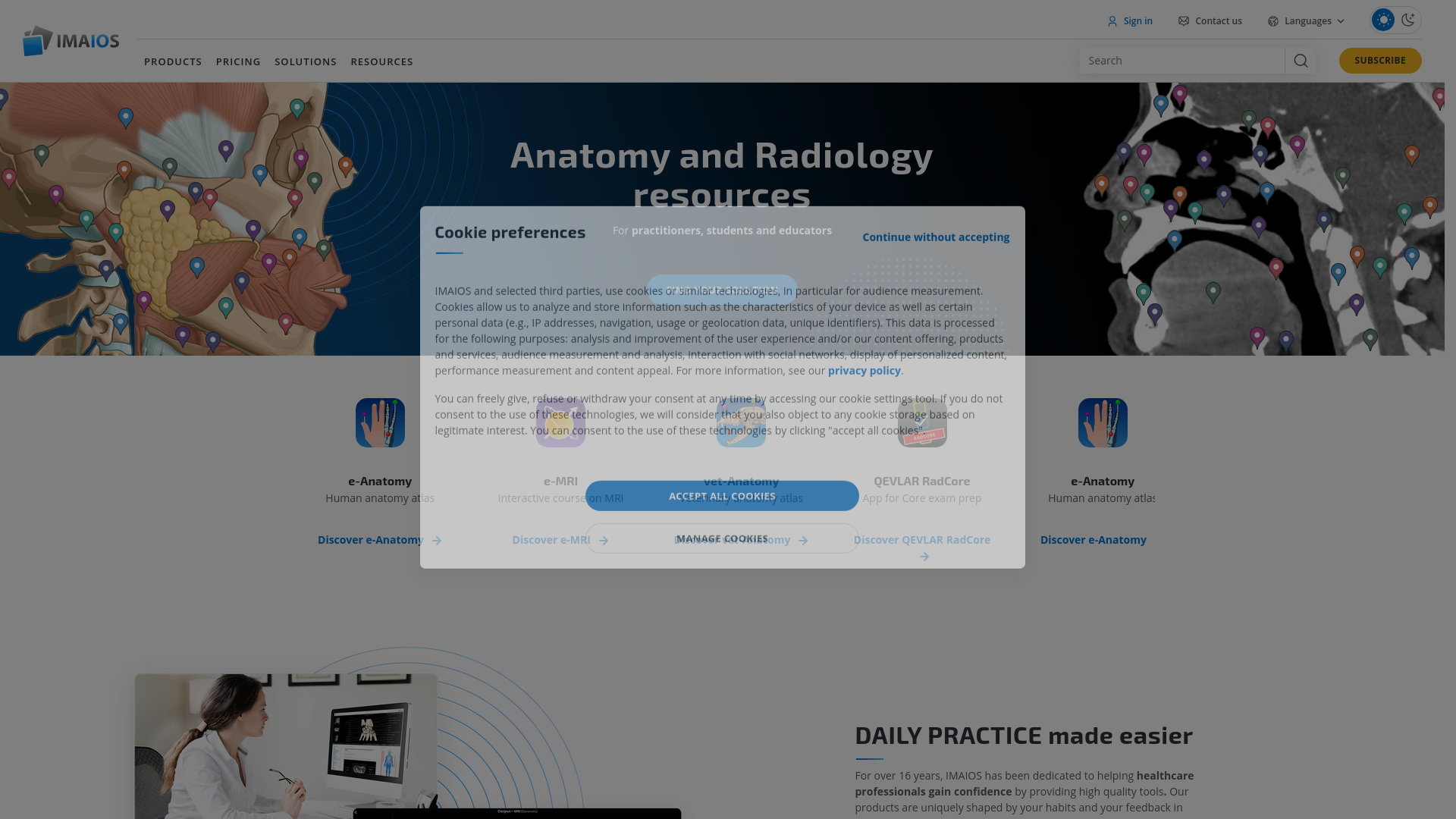Click 'App for Core exam prep' text
The width and height of the screenshot is (1456, 819).
click(x=921, y=498)
